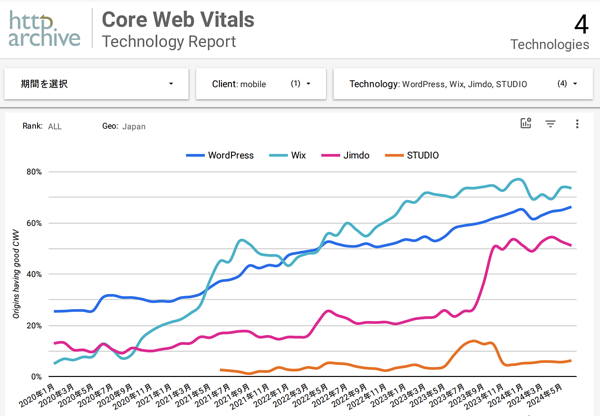Open the three-dot more options menu
This screenshot has height=416, width=600.
(577, 124)
